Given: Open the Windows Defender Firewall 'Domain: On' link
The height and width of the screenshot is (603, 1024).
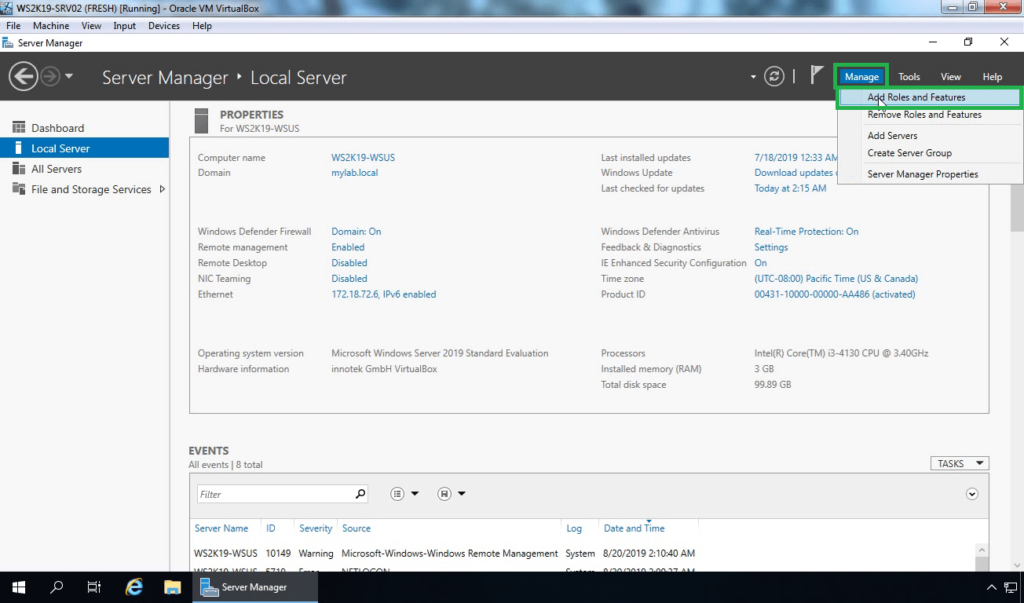Looking at the screenshot, I should point(356,232).
